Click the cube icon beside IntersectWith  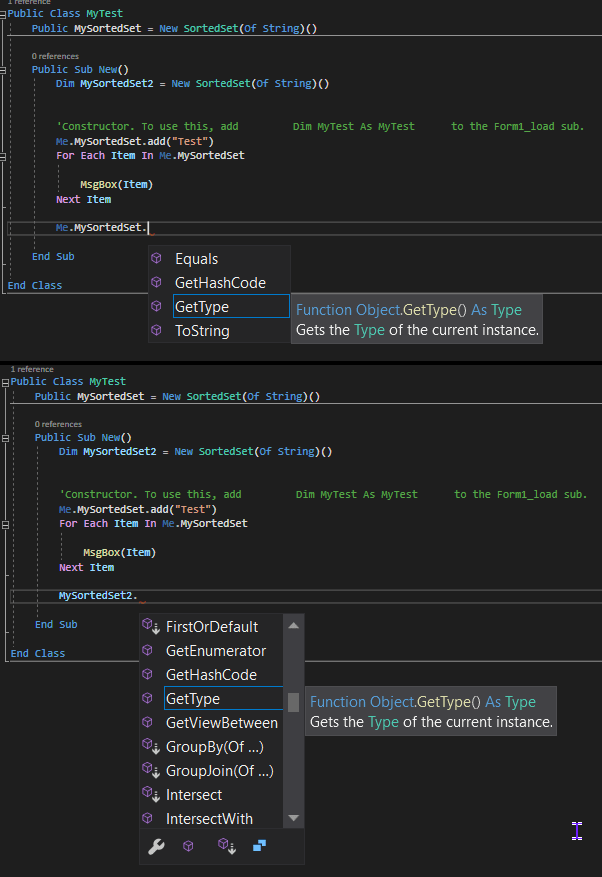tap(148, 819)
